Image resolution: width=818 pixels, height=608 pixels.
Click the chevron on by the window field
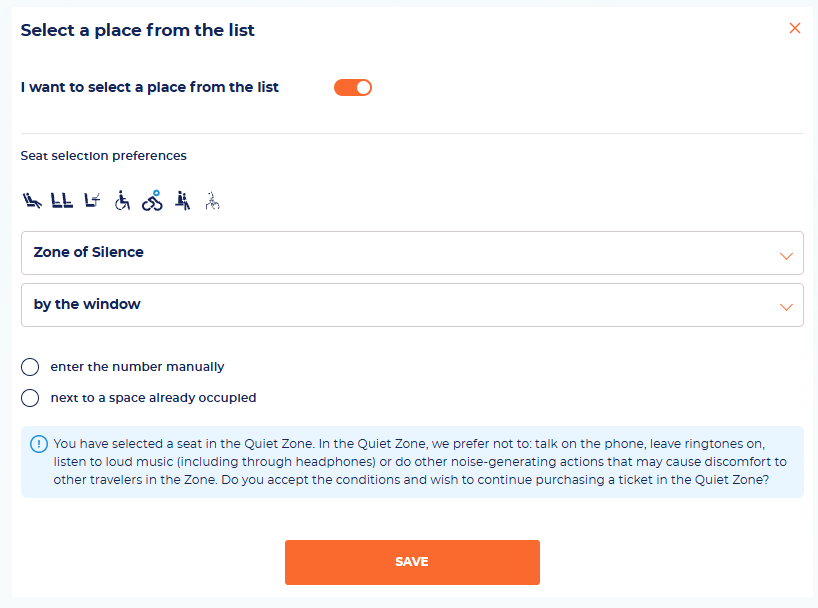pyautogui.click(x=786, y=307)
